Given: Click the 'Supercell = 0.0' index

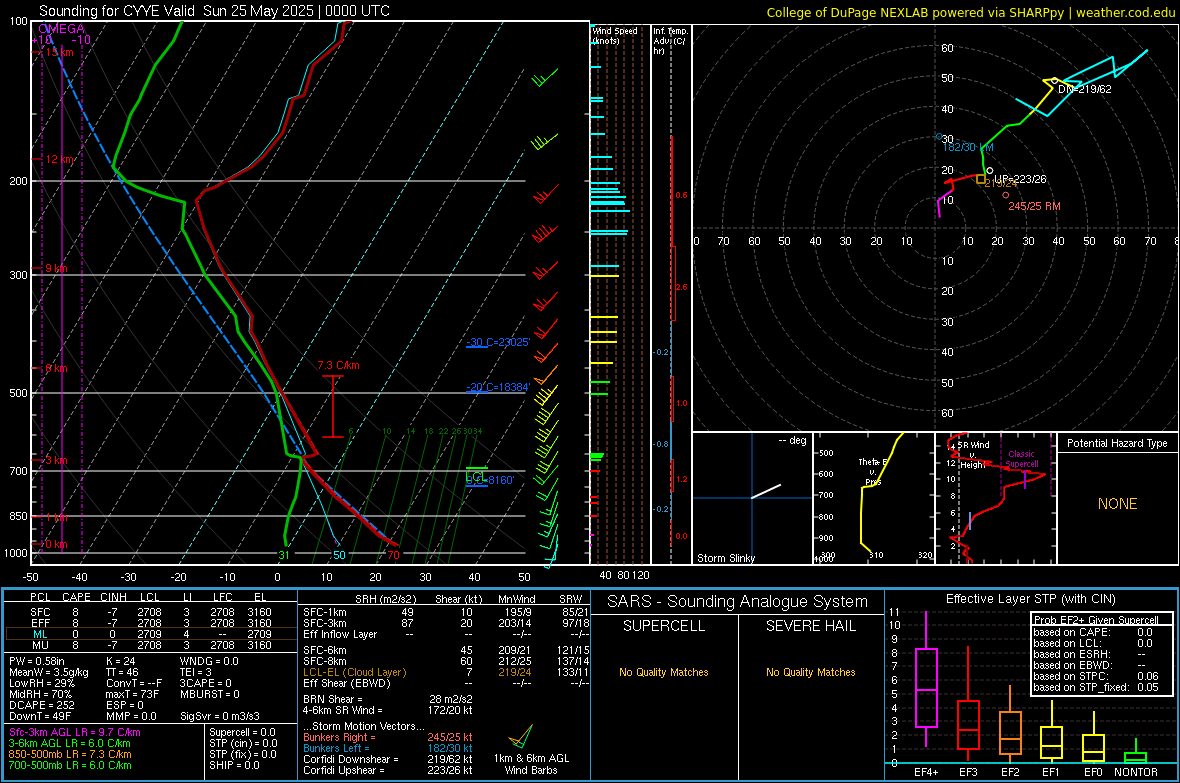Looking at the screenshot, I should click(x=242, y=732).
